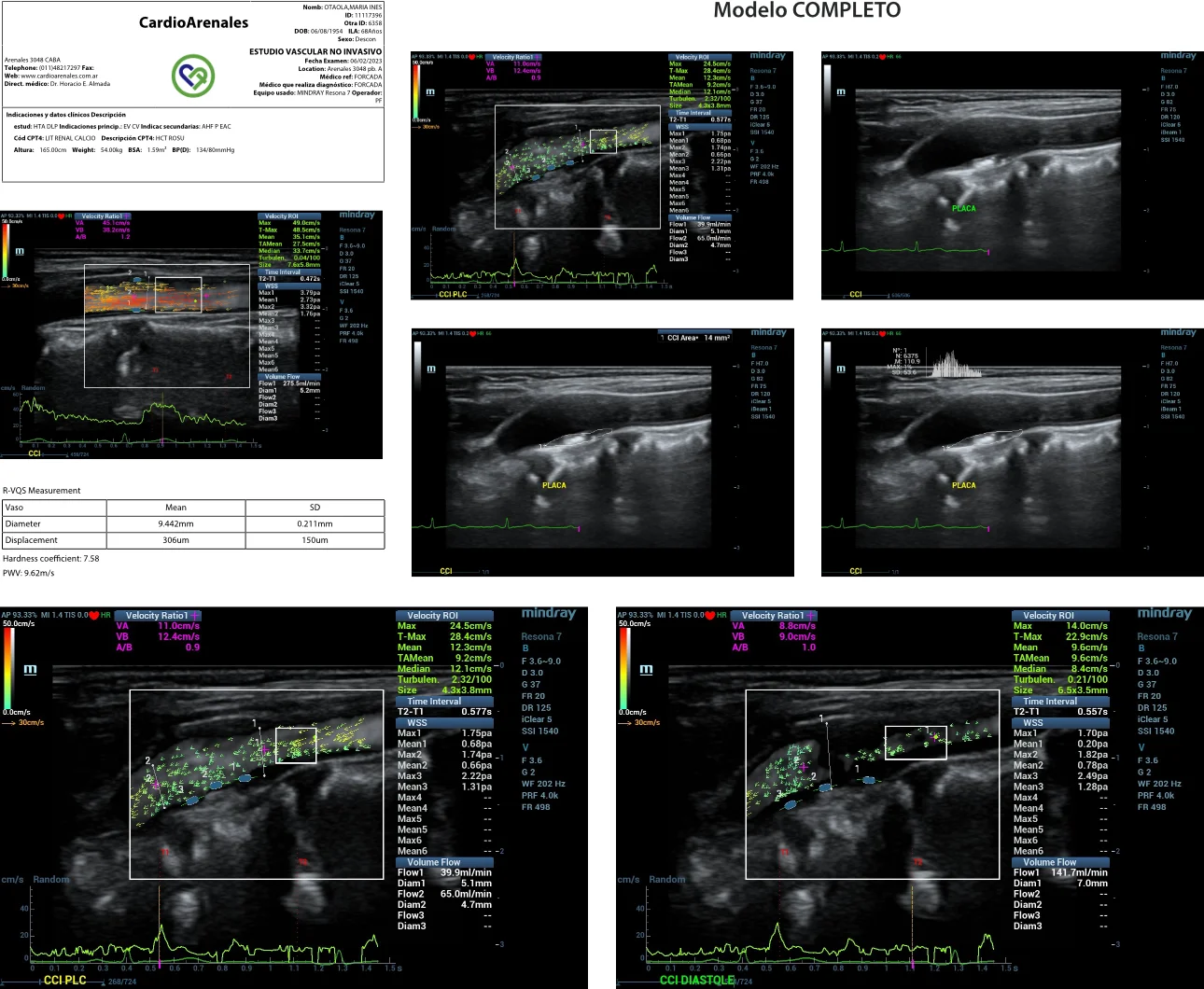Open the color Doppler image showing 275.5ml/min flow
Viewport: 1204px width, 989px height.
point(191,334)
